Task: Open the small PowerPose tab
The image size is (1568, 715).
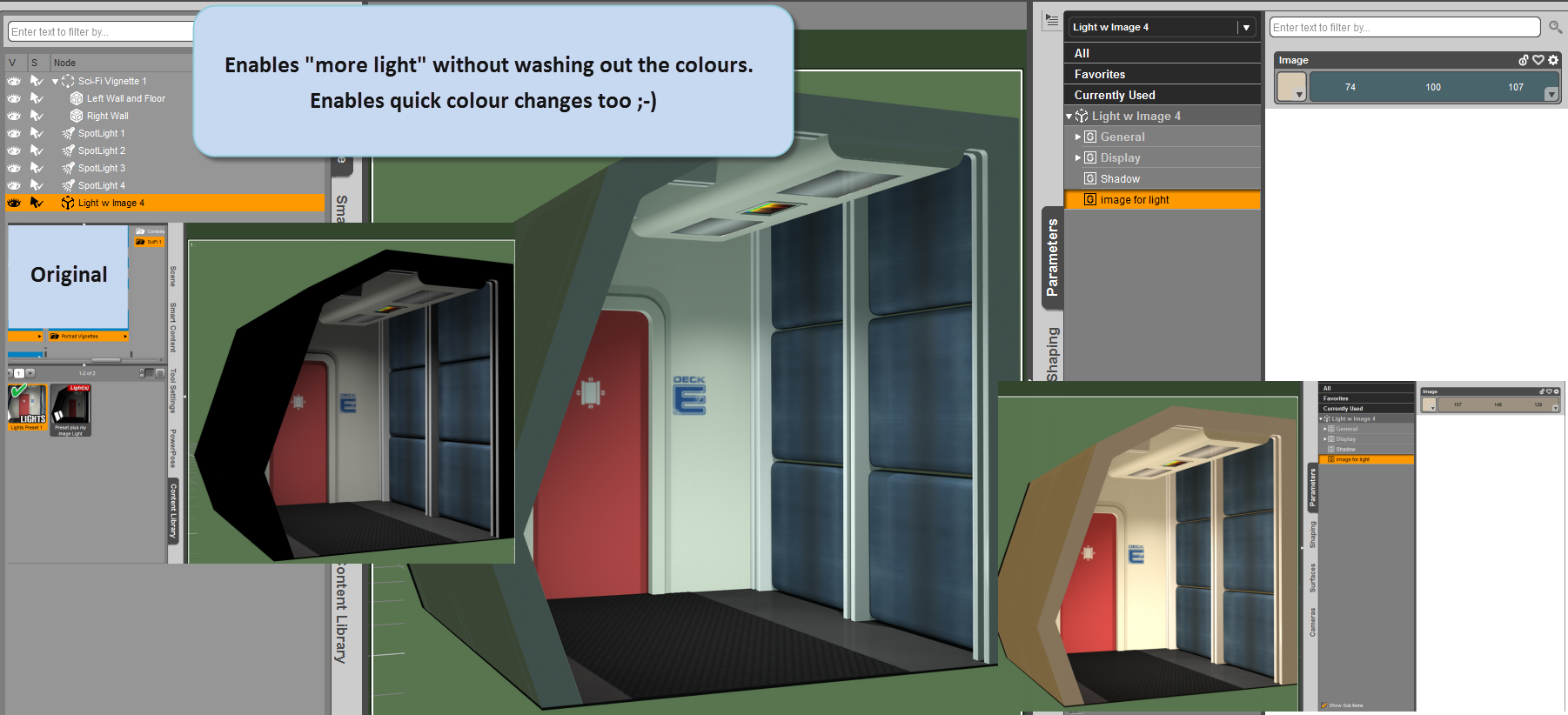Action: point(173,448)
